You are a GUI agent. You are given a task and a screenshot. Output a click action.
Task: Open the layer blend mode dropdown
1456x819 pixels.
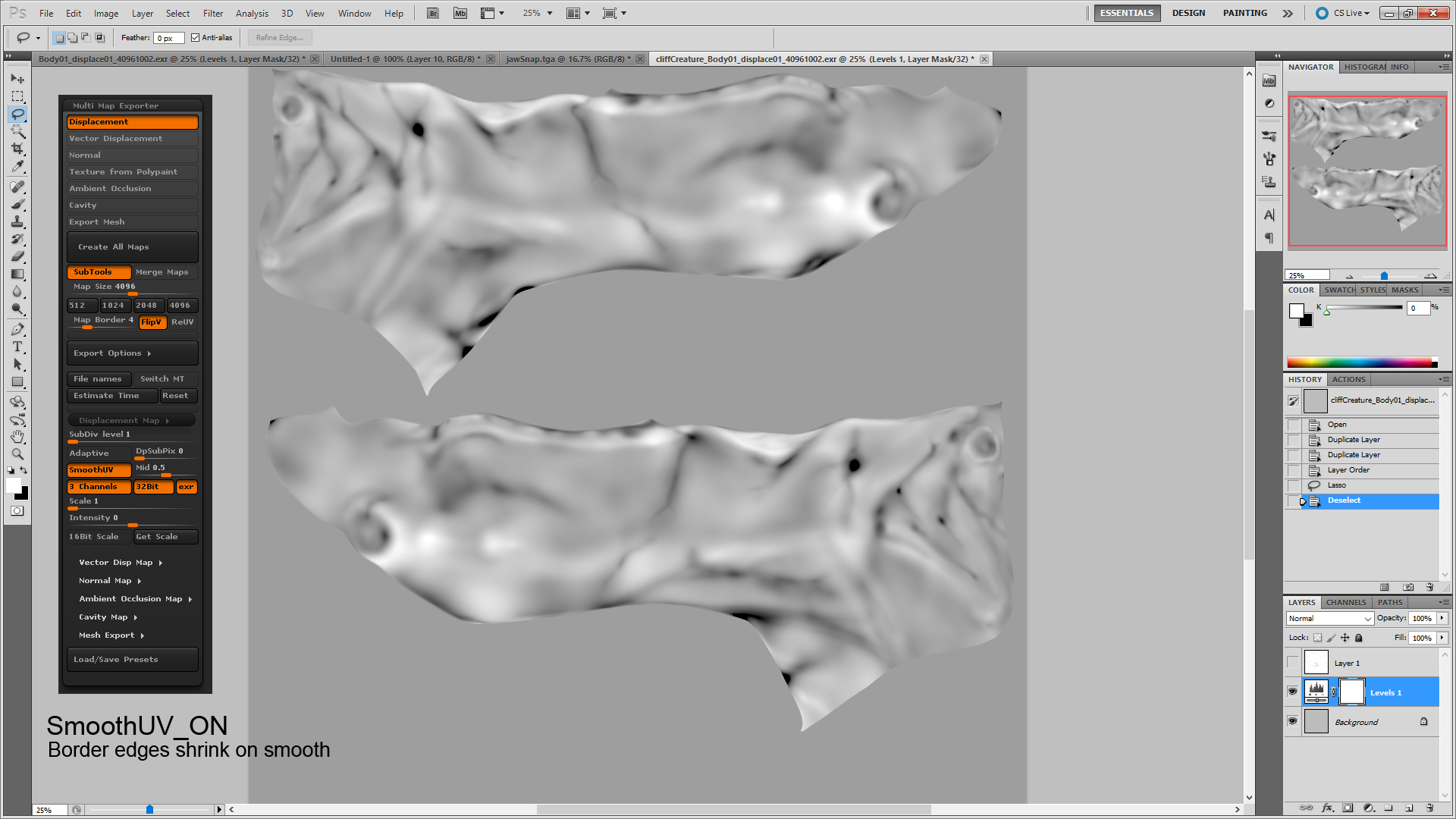(x=1330, y=619)
